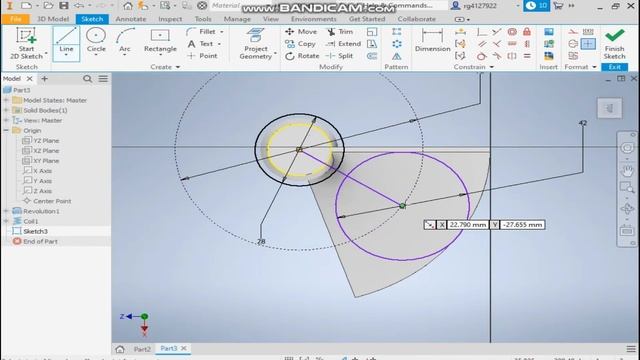The height and width of the screenshot is (360, 640).
Task: Open the Fillet dropdown arrow
Action: (222, 32)
